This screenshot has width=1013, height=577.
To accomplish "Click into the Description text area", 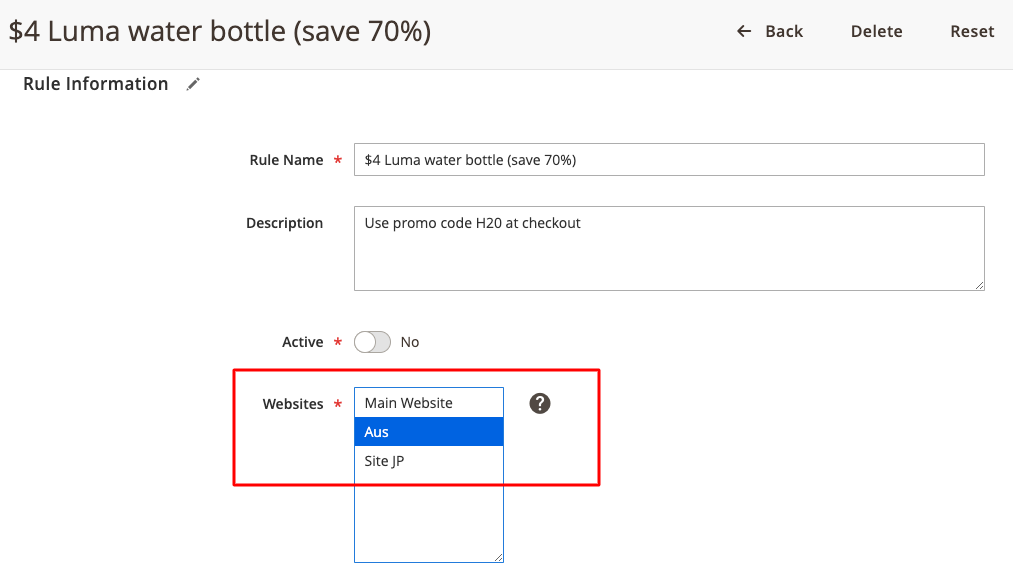I will [668, 248].
